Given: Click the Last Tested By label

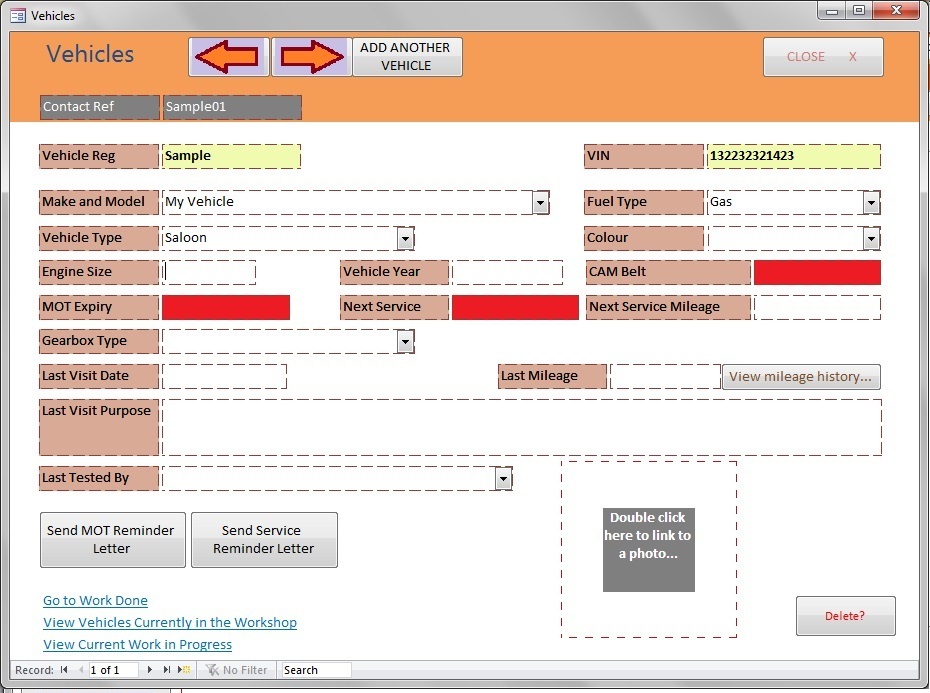Looking at the screenshot, I should [99, 478].
